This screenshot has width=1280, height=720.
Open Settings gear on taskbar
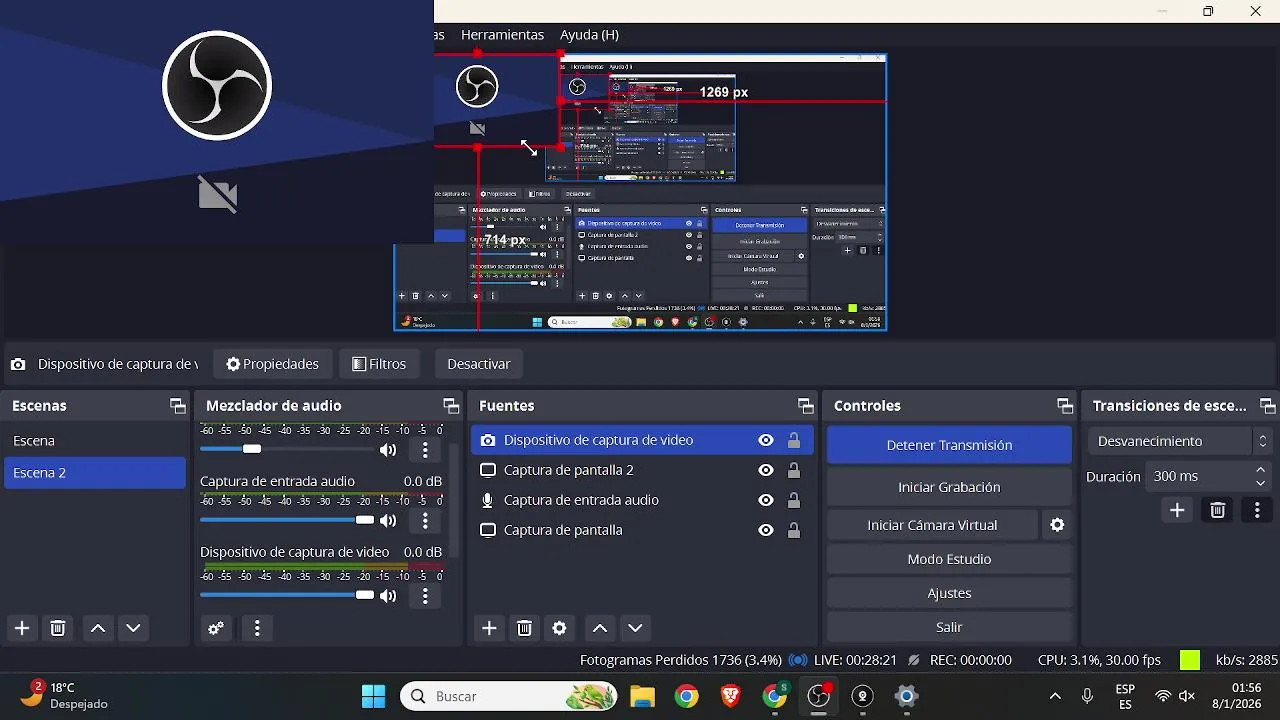[906, 696]
